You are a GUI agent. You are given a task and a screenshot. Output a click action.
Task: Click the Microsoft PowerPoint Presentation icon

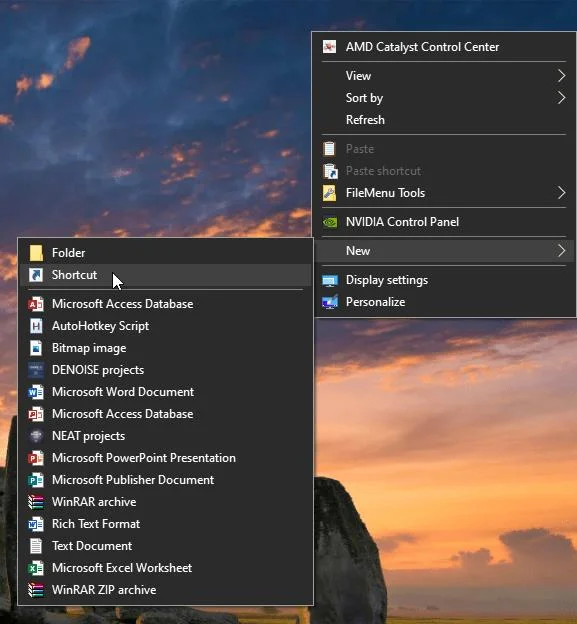tap(36, 458)
